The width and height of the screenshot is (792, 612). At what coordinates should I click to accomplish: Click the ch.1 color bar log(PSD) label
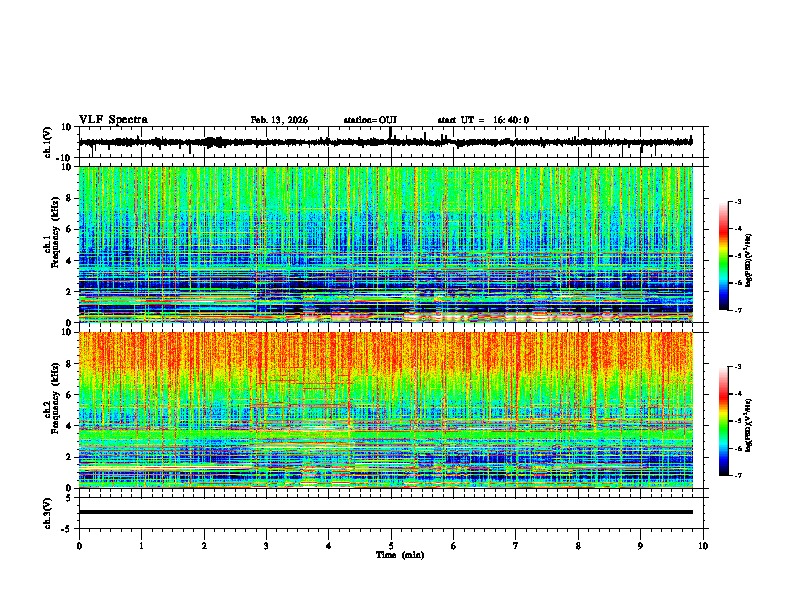tap(748, 260)
